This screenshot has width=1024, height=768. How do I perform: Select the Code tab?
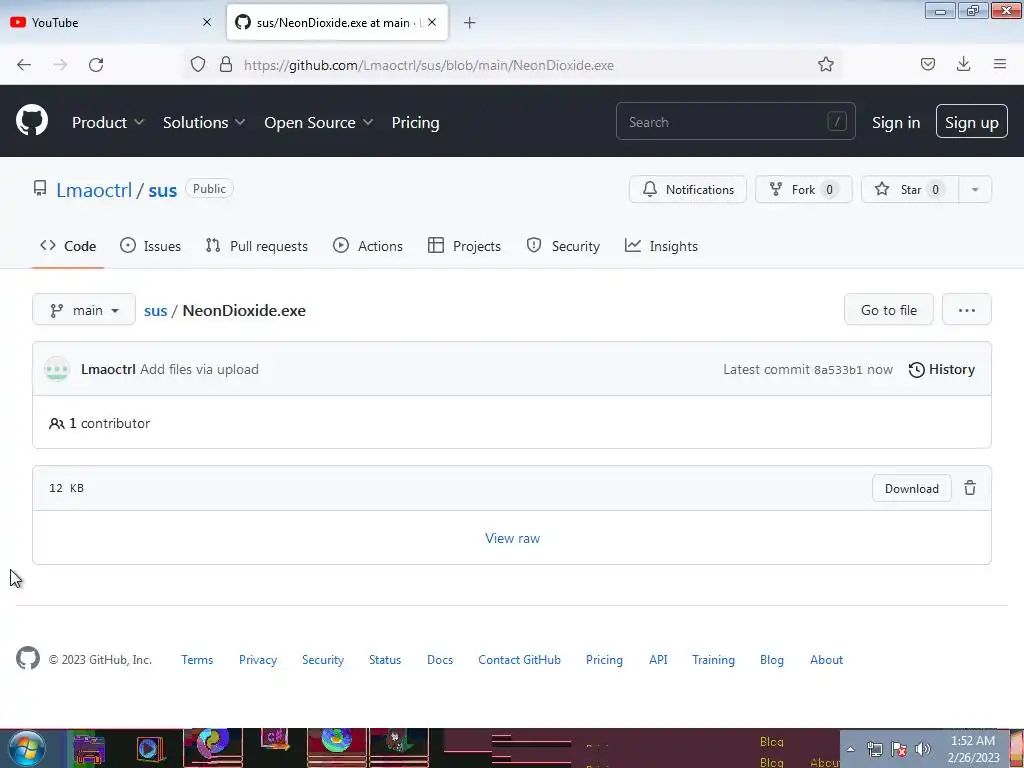pyautogui.click(x=68, y=246)
